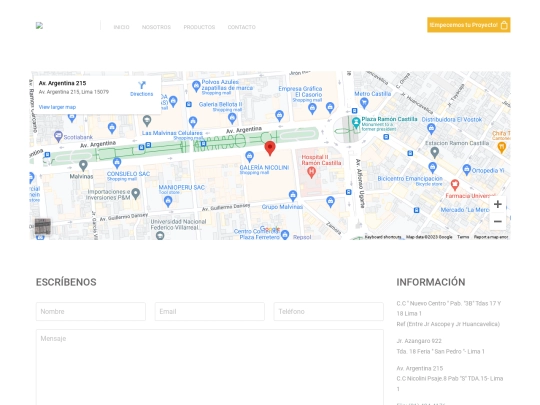
Task: Click the Polvos Azules shopping marker
Action: tap(196, 86)
